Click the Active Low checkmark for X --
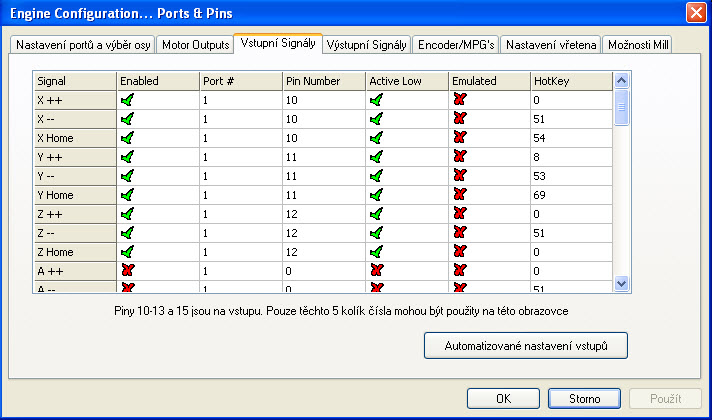Viewport: 712px width, 420px height. coord(376,119)
